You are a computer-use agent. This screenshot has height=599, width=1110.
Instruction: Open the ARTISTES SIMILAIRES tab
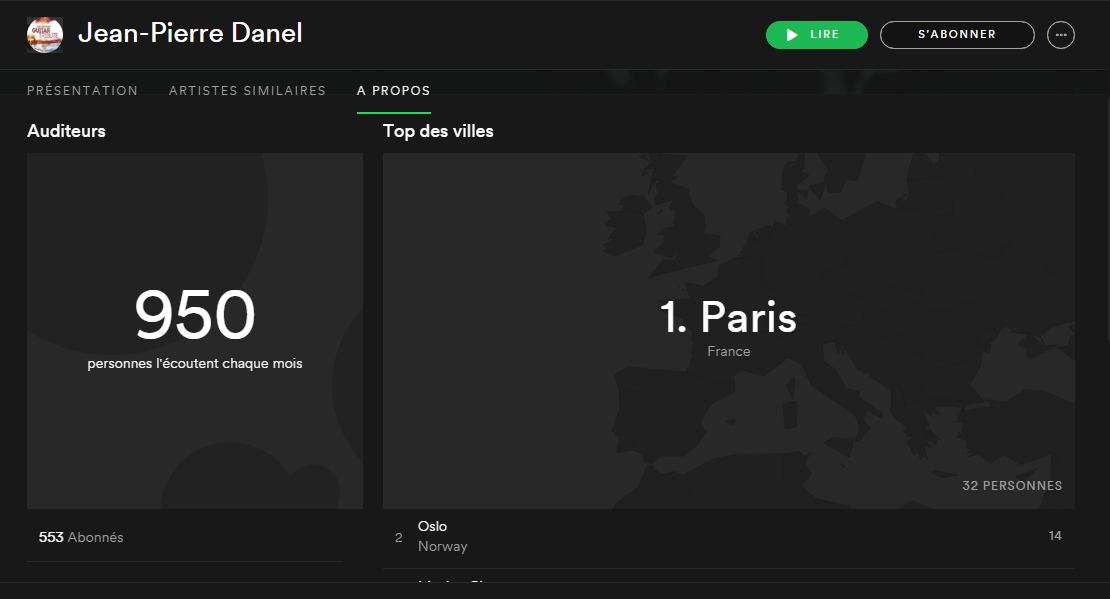coord(247,91)
